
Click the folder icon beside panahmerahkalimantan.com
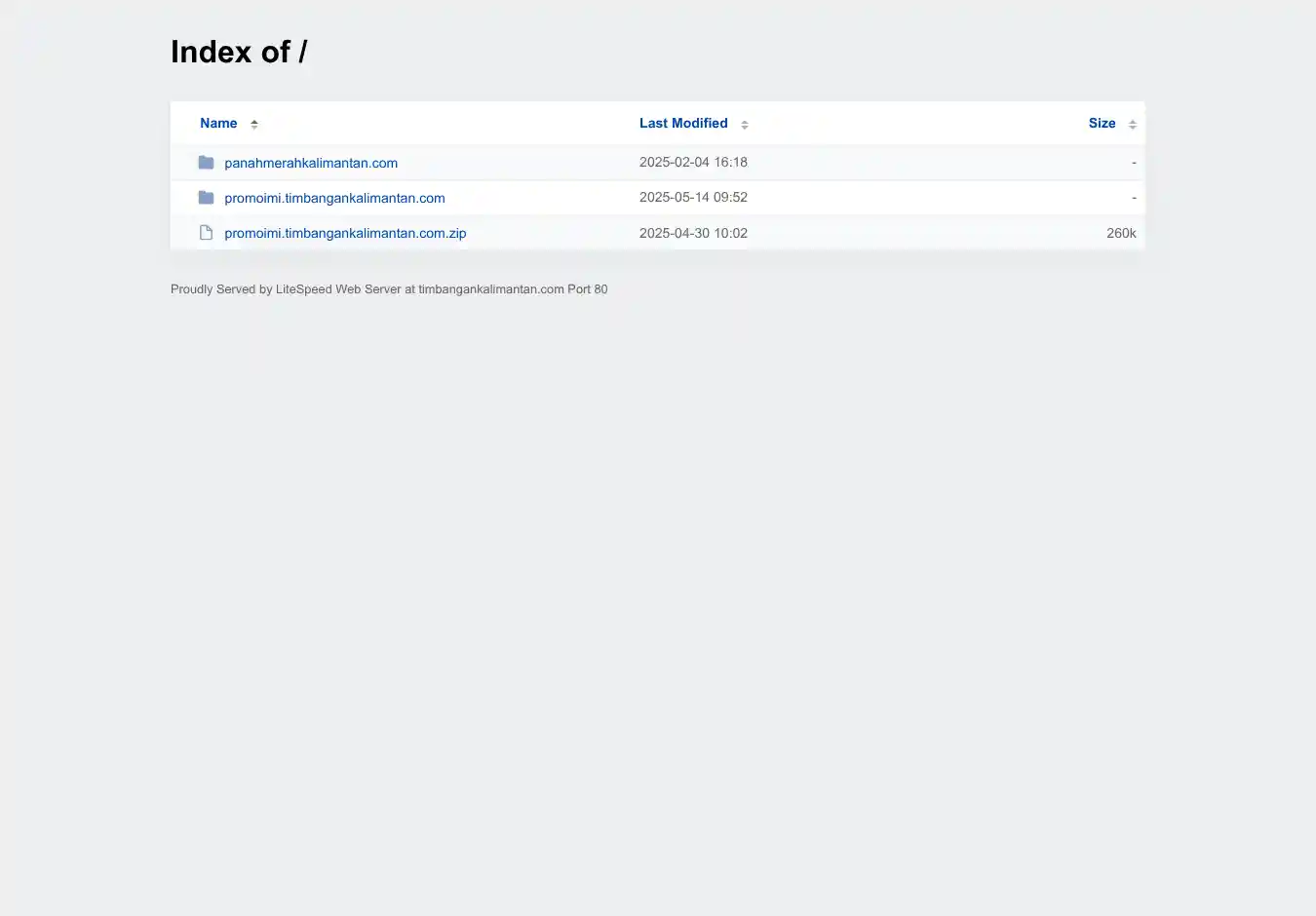(206, 163)
